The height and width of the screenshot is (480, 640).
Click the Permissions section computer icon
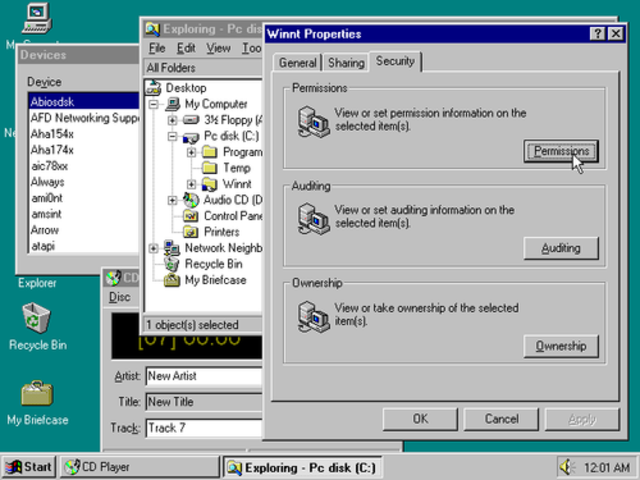pyautogui.click(x=313, y=122)
